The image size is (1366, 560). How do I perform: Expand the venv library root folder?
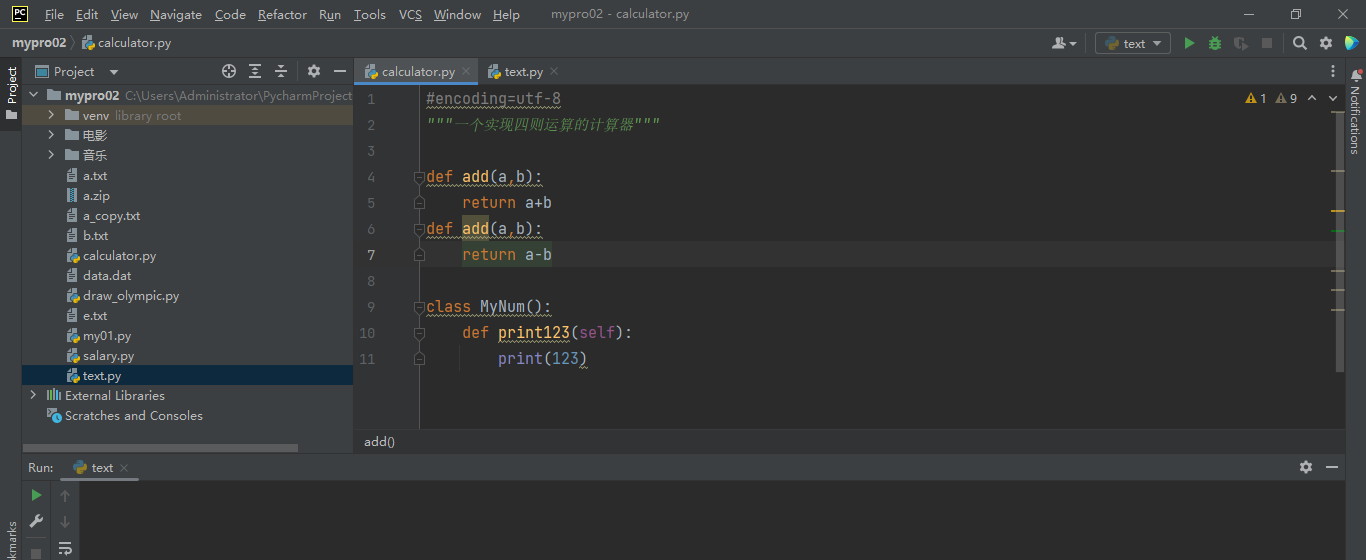point(51,115)
